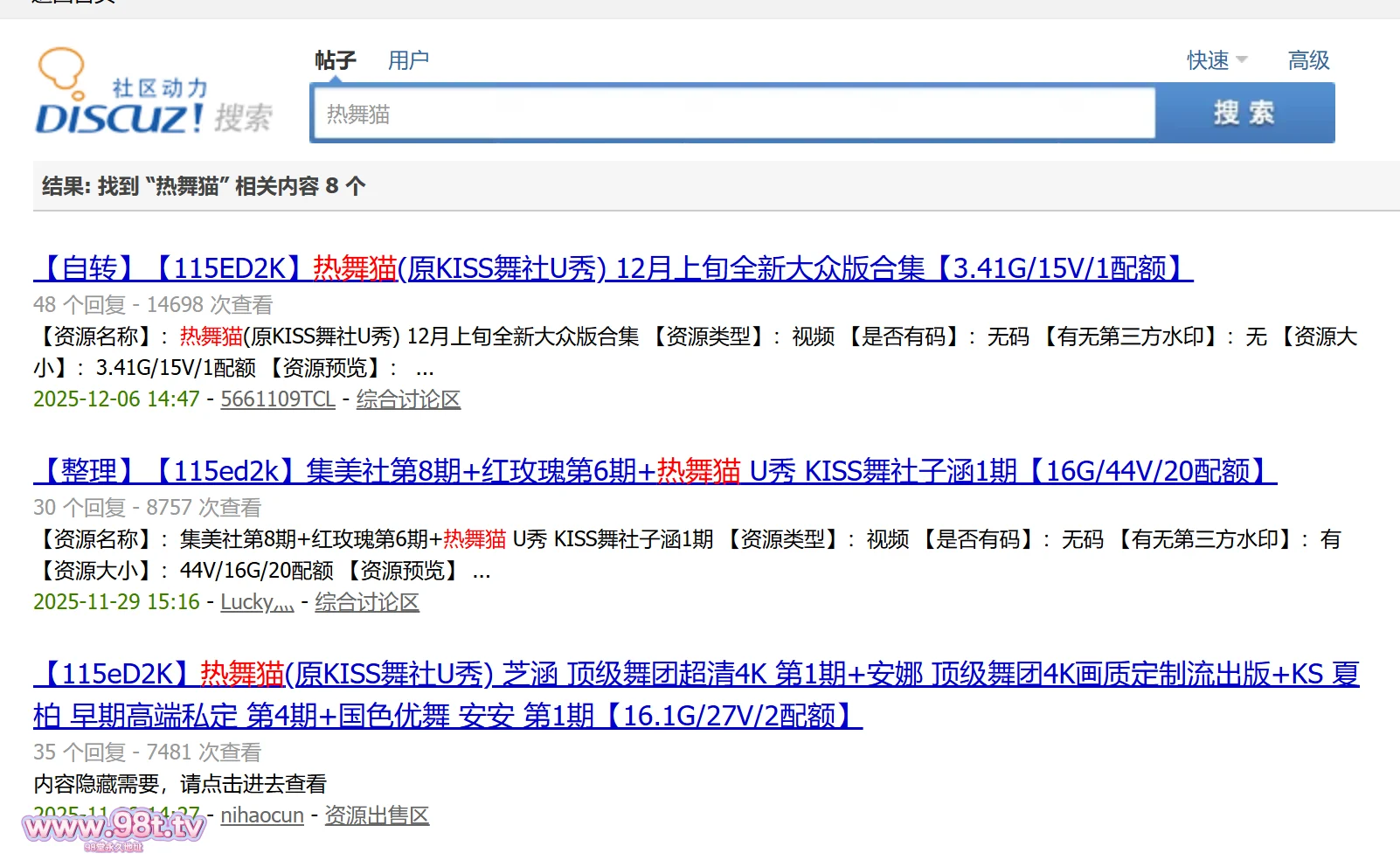
Task: Go to the 资源出售区 forum link
Action: (377, 815)
